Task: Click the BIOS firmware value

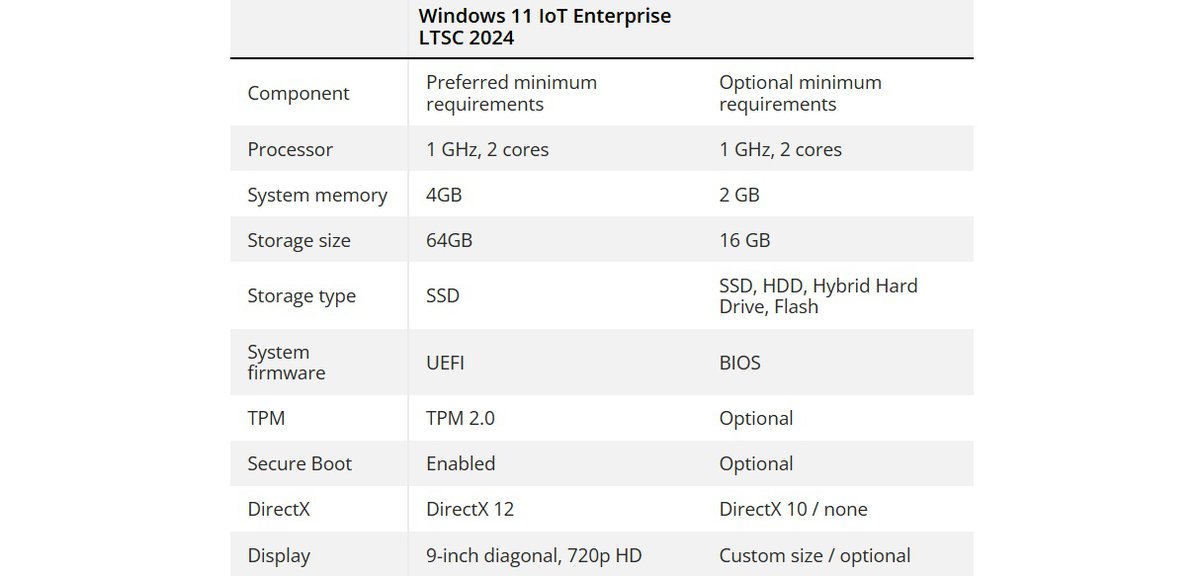Action: click(740, 362)
